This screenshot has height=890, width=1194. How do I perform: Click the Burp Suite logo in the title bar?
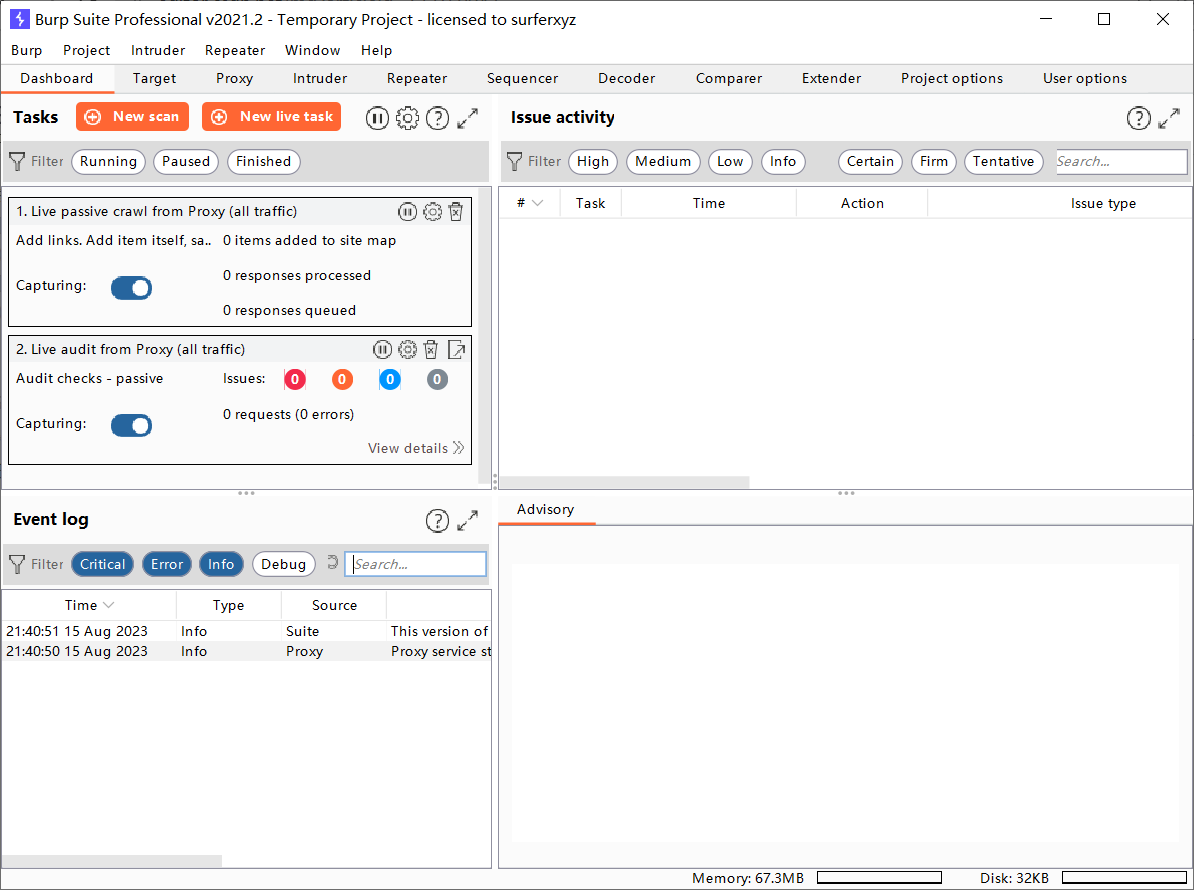click(x=19, y=19)
